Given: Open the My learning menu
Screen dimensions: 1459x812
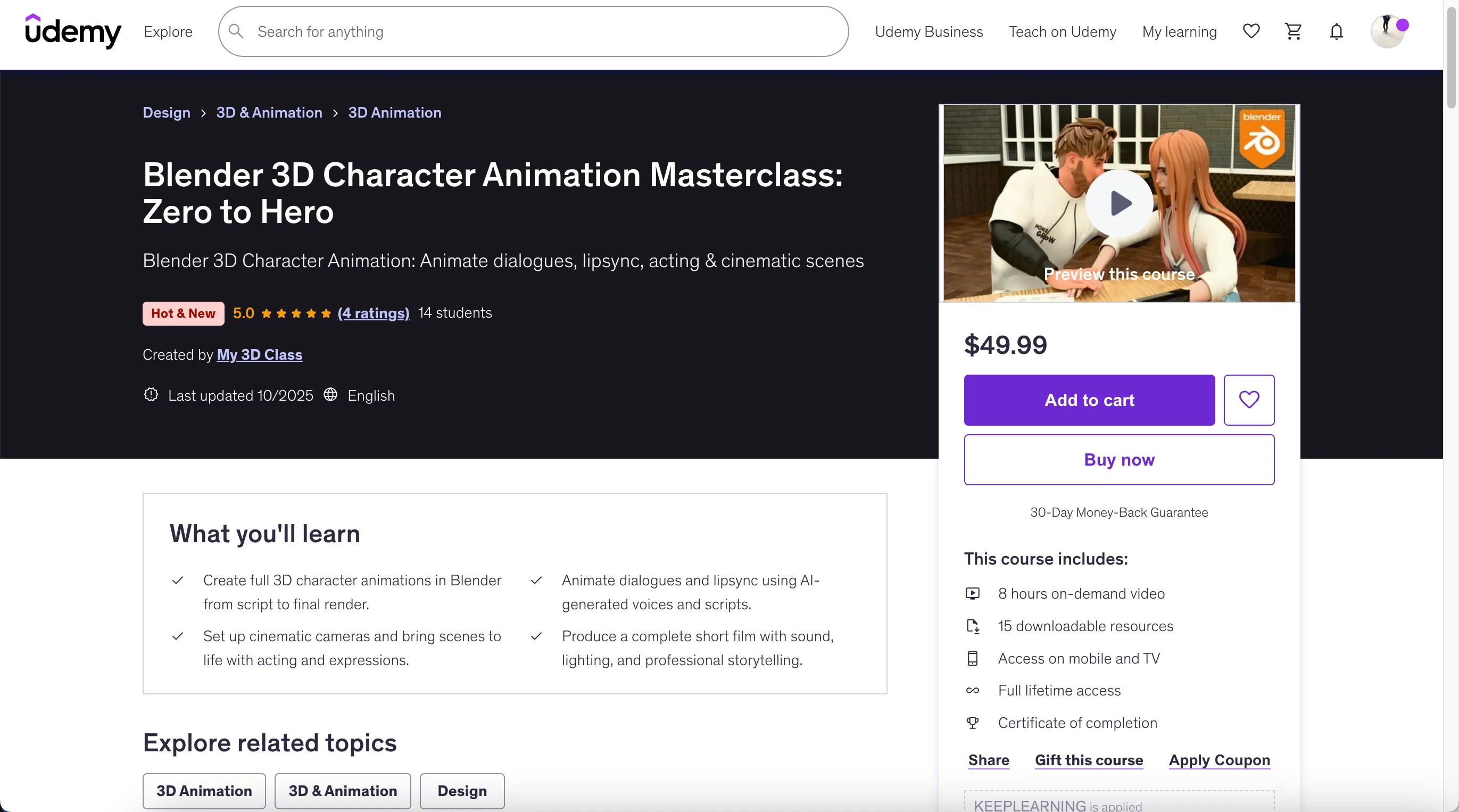Looking at the screenshot, I should tap(1179, 32).
